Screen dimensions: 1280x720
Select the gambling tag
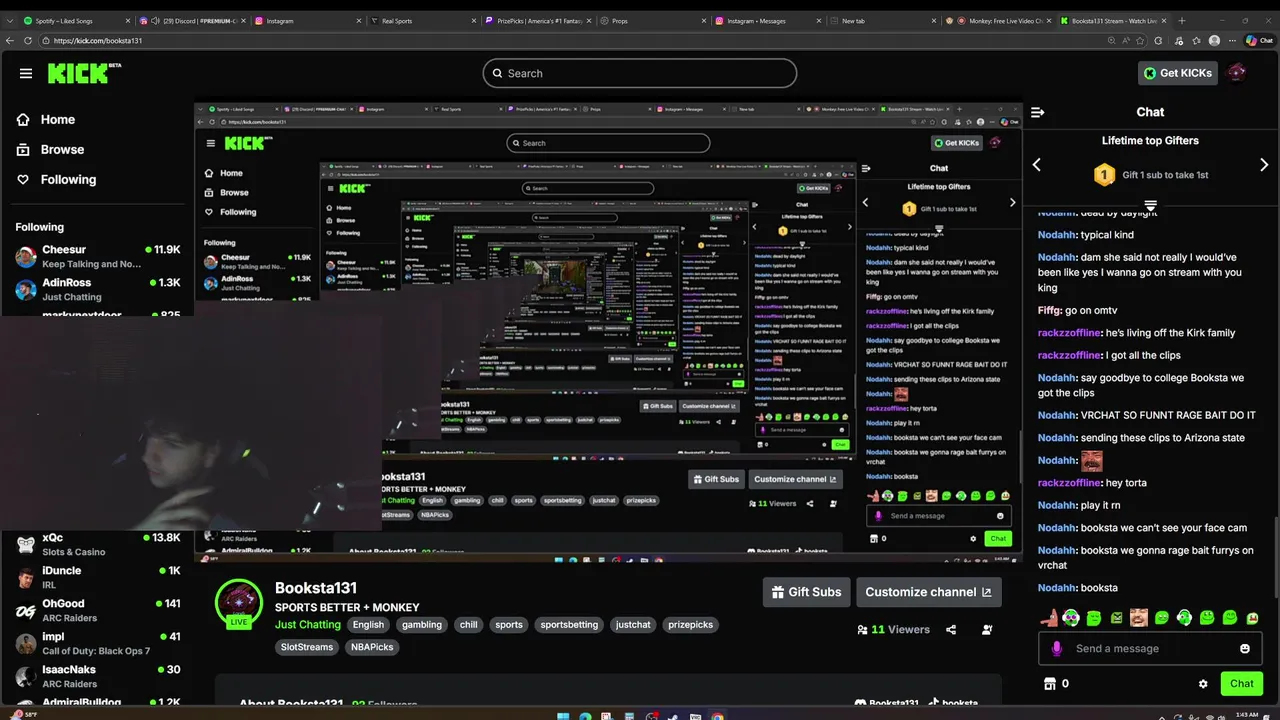click(422, 625)
